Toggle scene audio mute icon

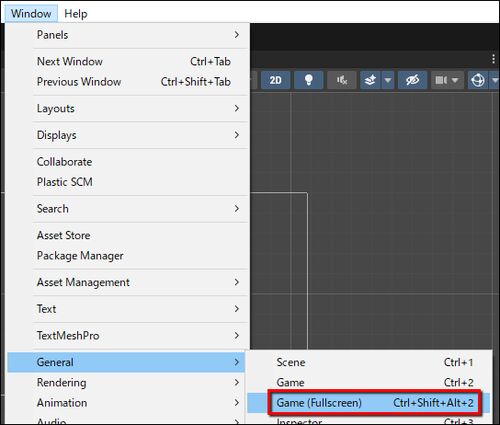[342, 80]
